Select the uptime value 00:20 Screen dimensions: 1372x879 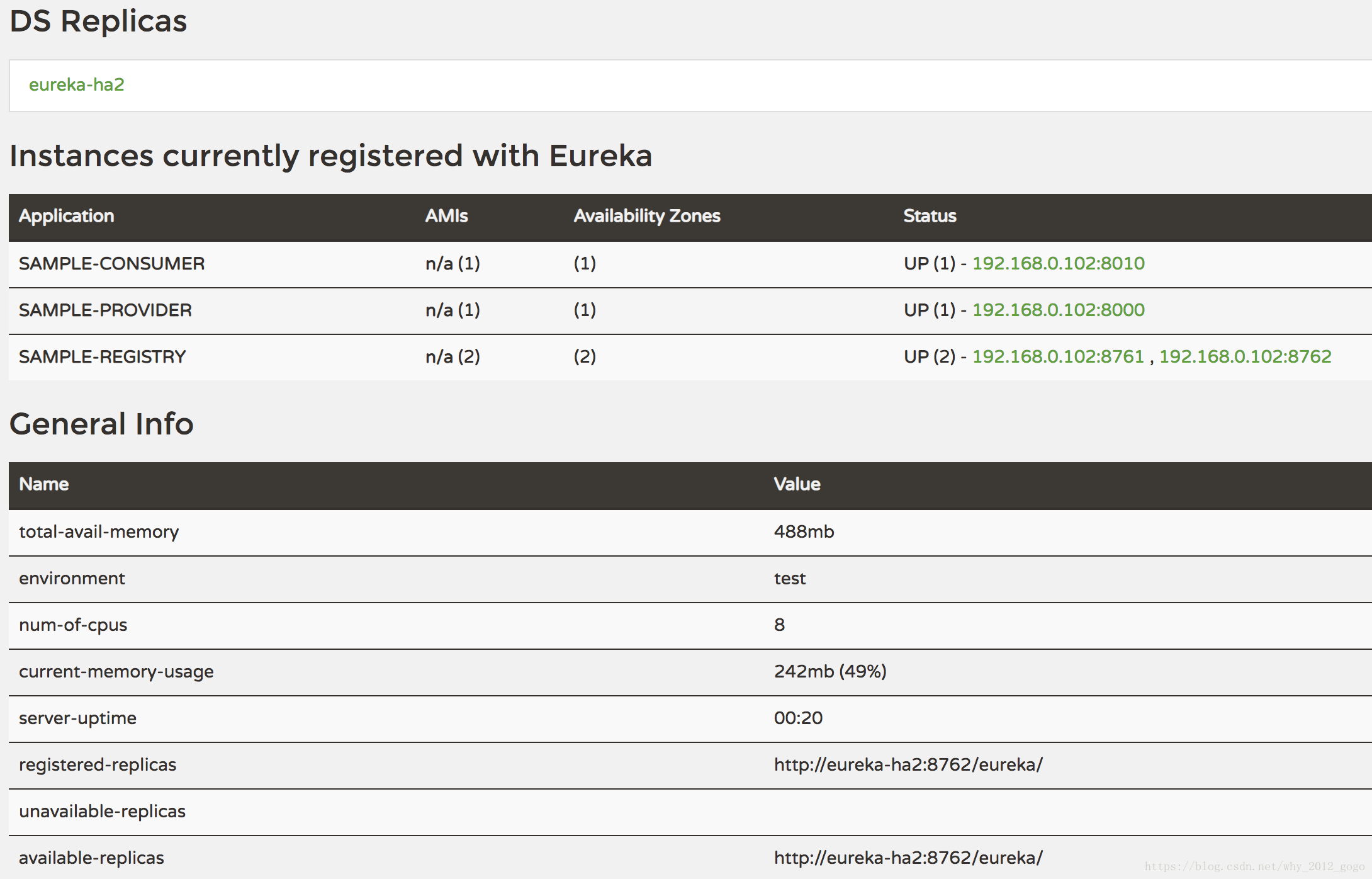[798, 718]
